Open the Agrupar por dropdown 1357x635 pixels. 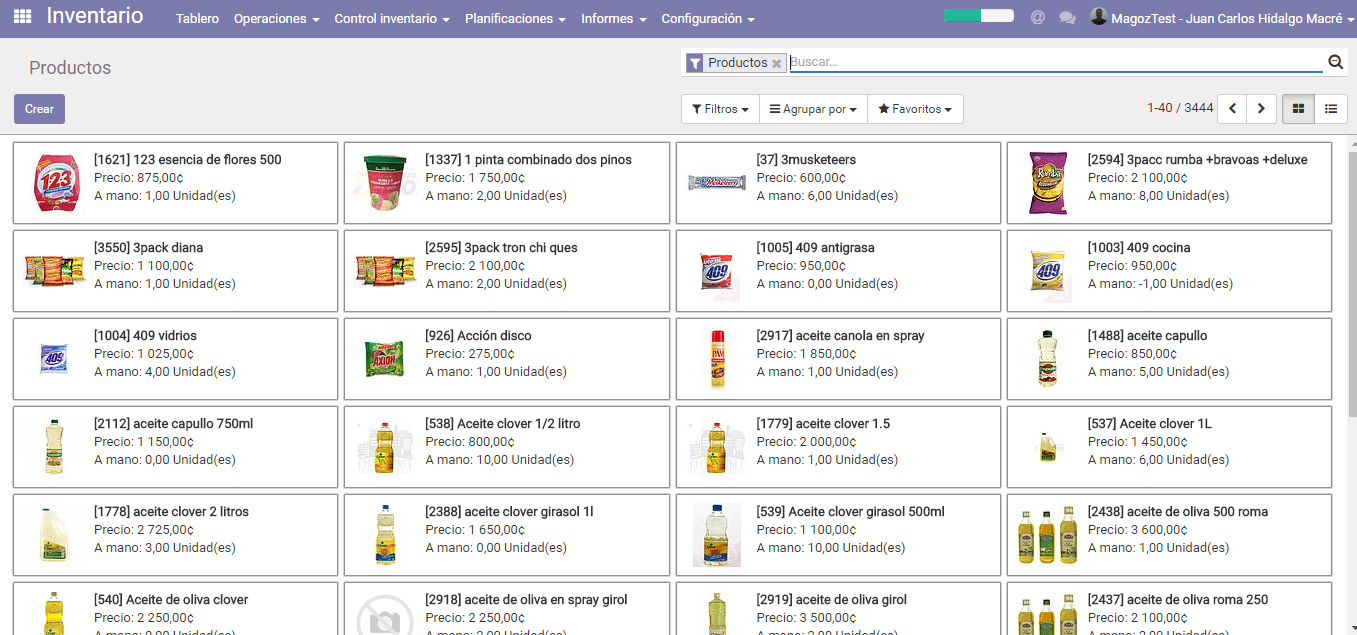click(813, 109)
